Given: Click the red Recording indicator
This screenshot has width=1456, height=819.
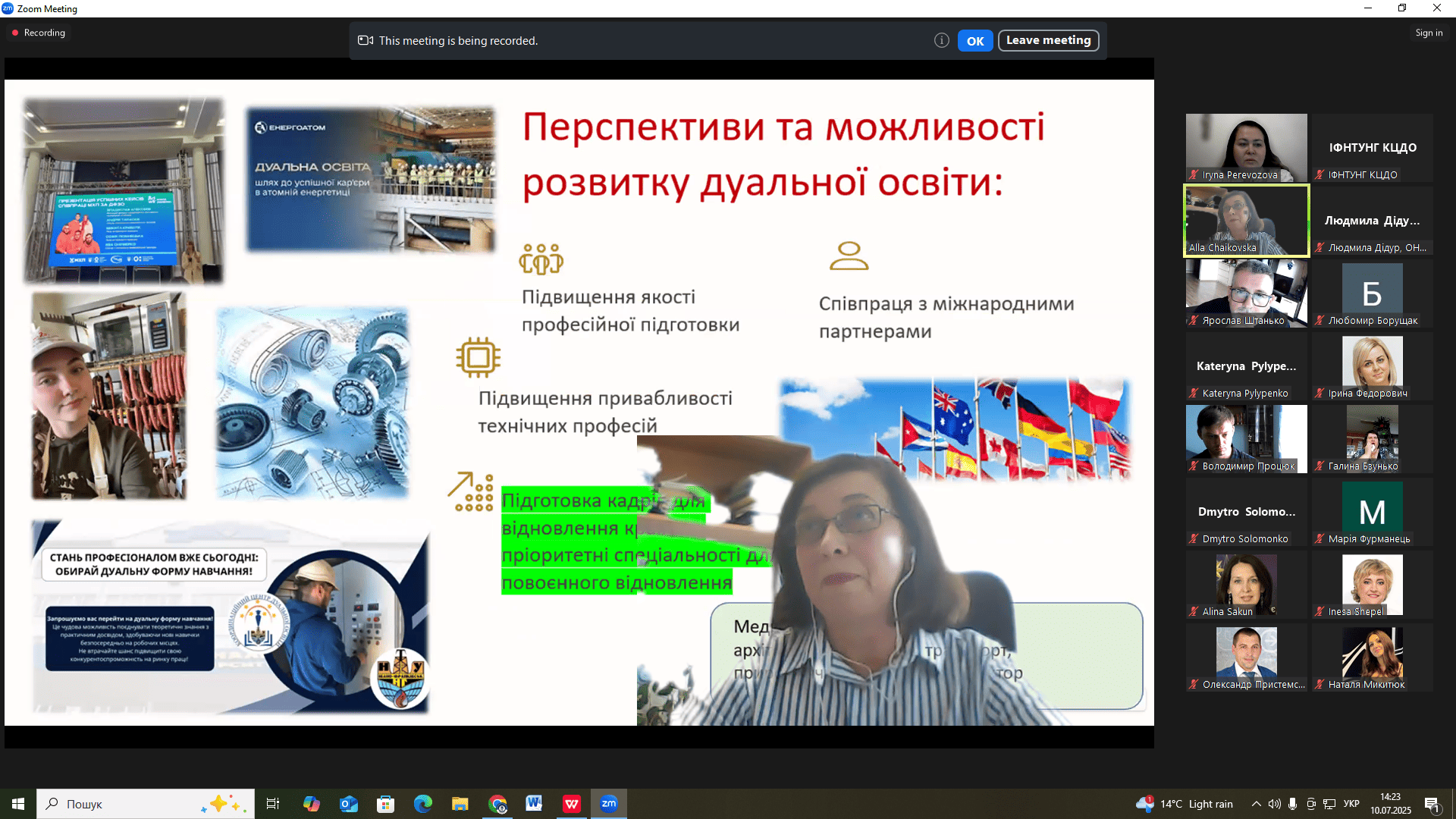Looking at the screenshot, I should click(39, 33).
